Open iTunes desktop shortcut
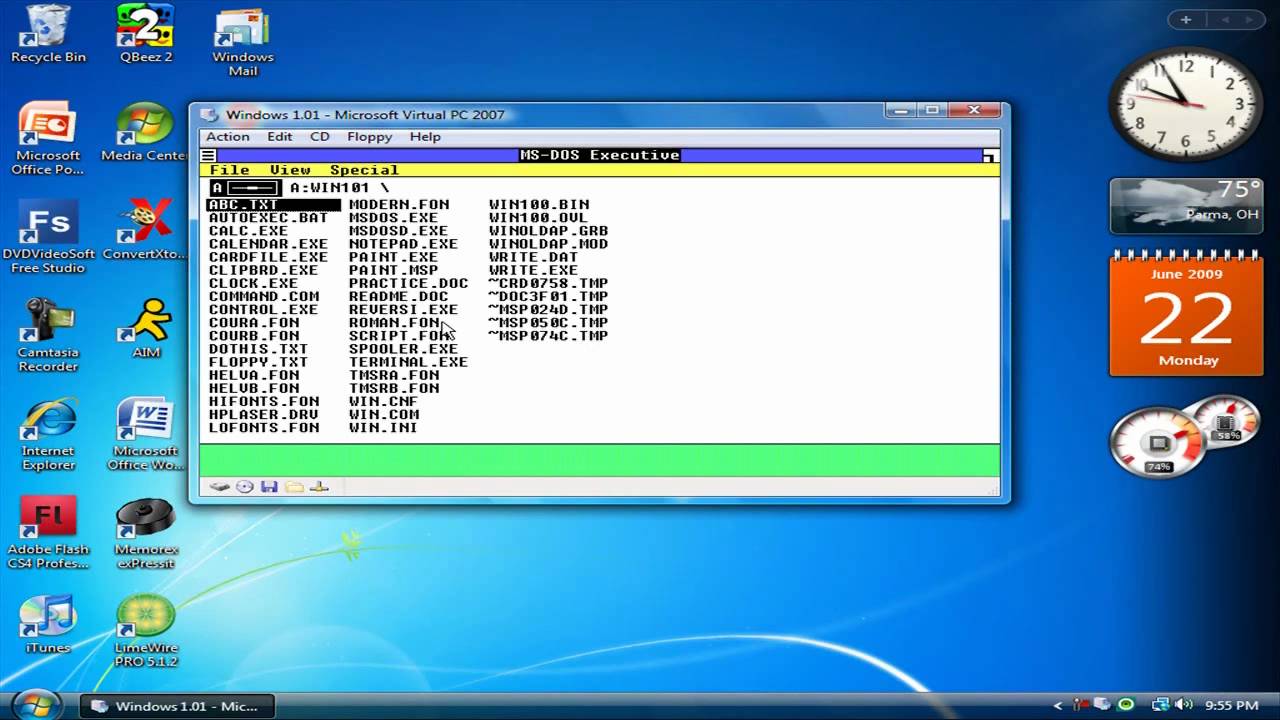The height and width of the screenshot is (720, 1280). [48, 624]
